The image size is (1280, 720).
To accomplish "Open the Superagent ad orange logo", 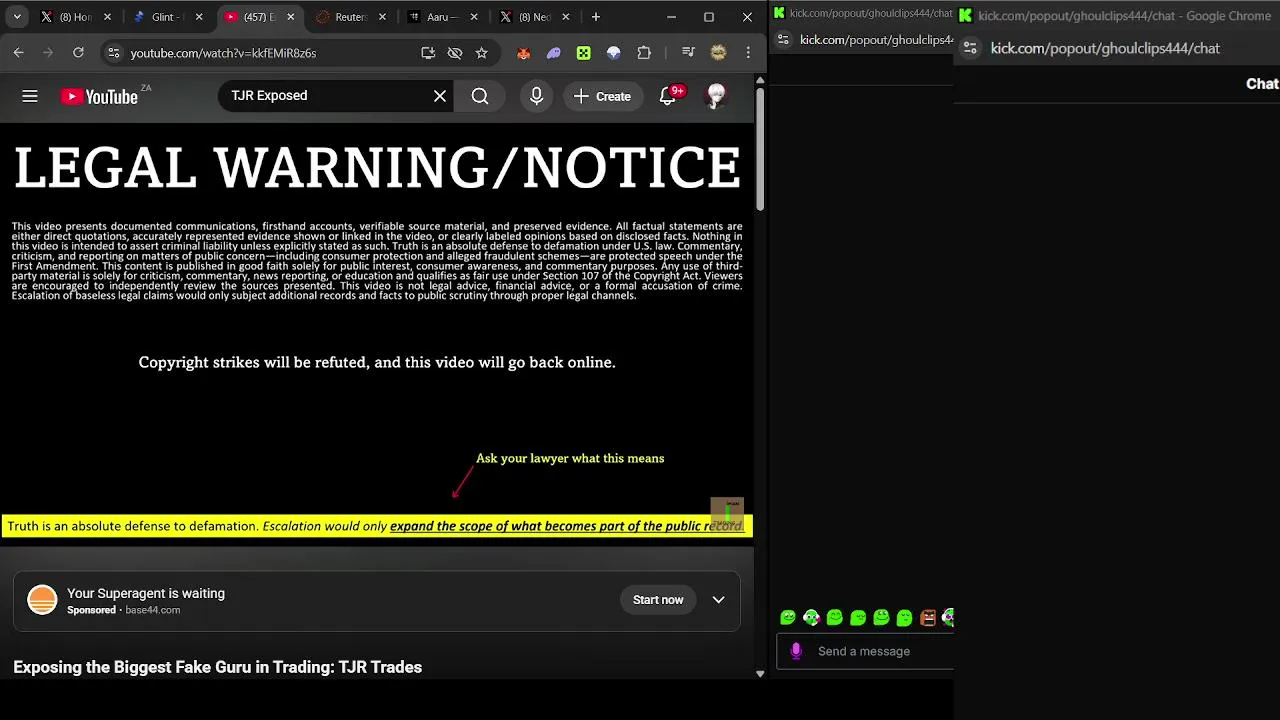I will 42,600.
